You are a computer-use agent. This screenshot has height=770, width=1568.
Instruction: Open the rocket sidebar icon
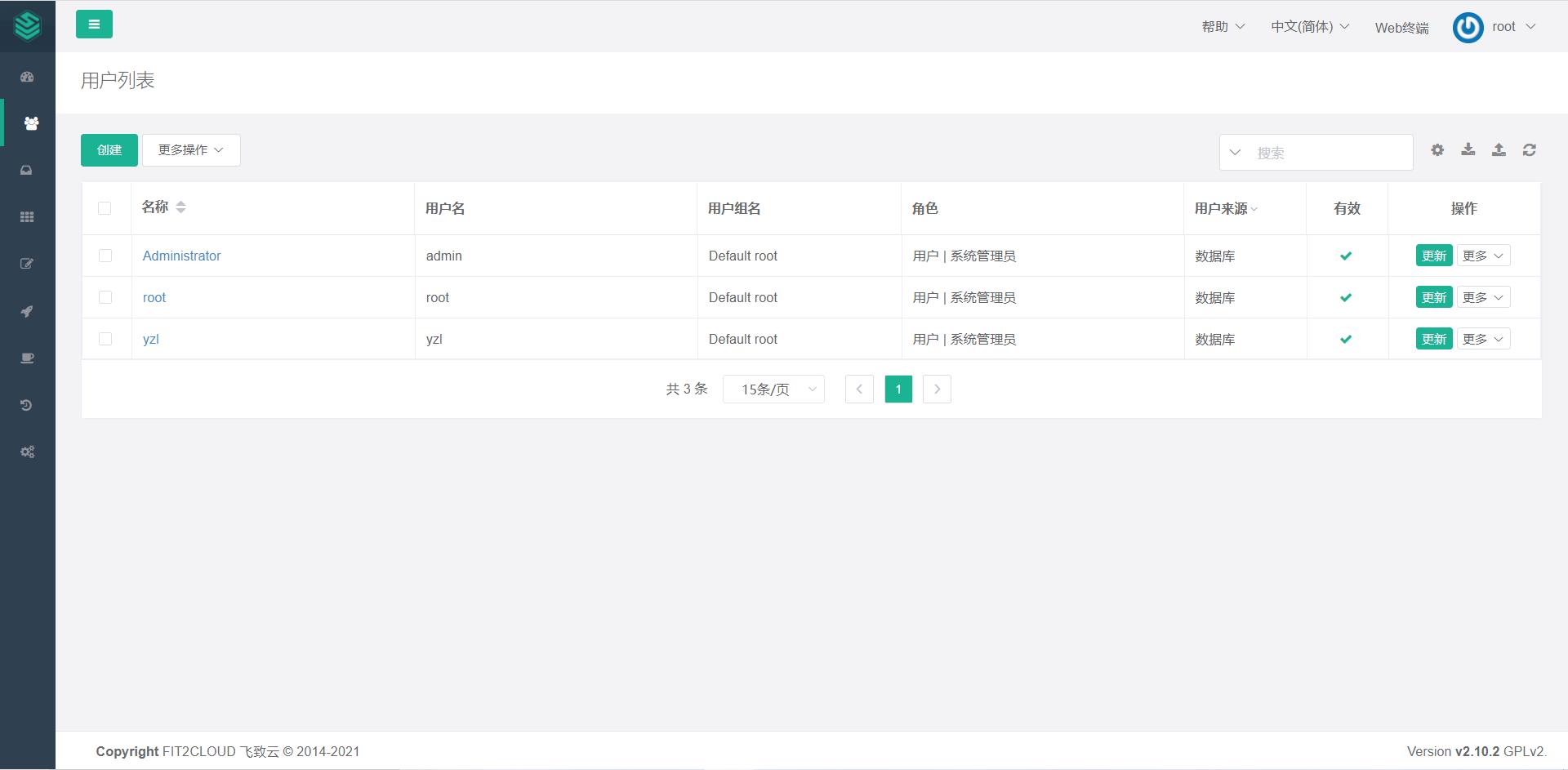[x=27, y=311]
